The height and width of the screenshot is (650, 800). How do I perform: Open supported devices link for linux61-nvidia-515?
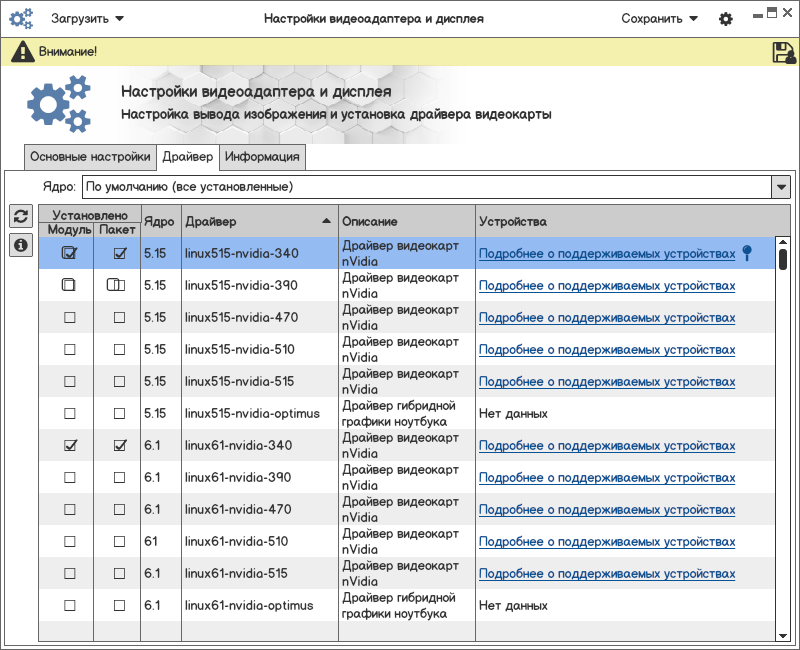coord(606,574)
